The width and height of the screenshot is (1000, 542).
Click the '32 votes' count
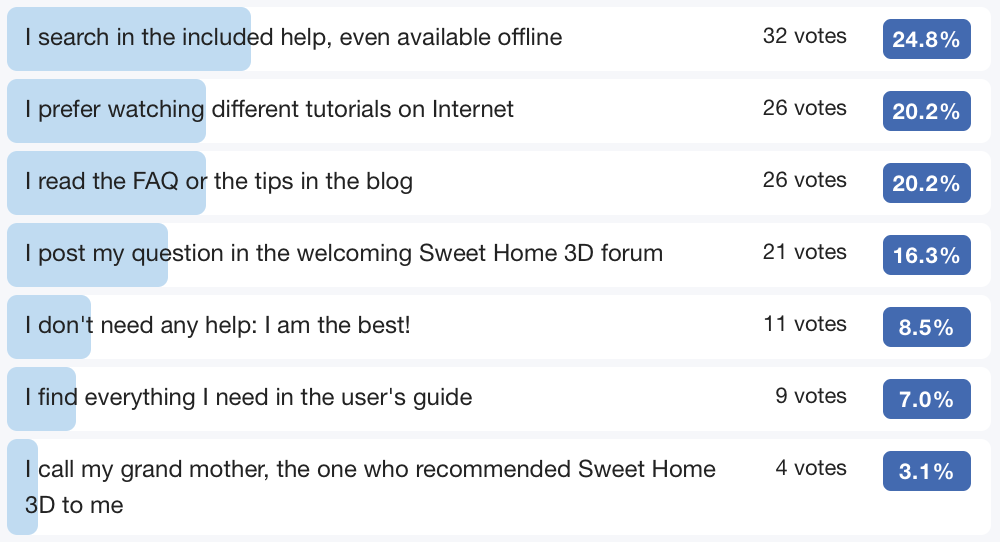(x=804, y=36)
